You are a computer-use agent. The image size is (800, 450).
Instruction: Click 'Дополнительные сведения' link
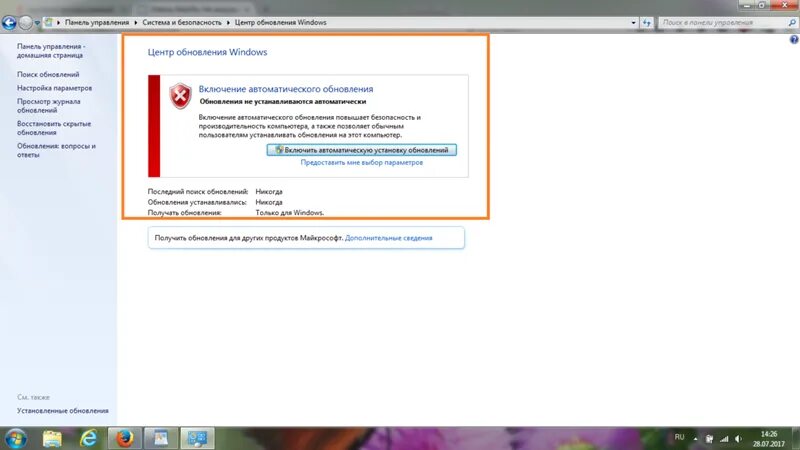click(388, 238)
